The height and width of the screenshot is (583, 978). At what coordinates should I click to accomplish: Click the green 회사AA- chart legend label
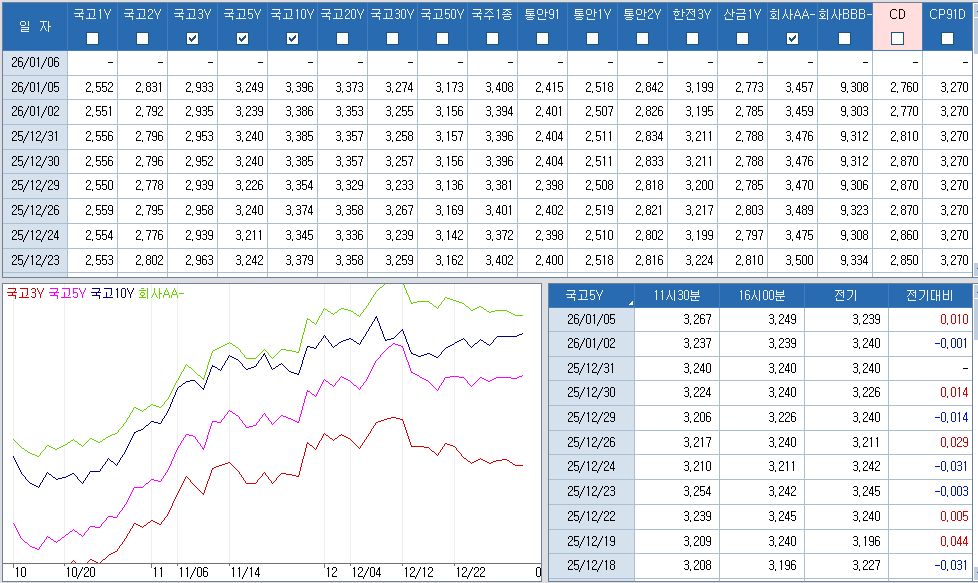coord(162,294)
